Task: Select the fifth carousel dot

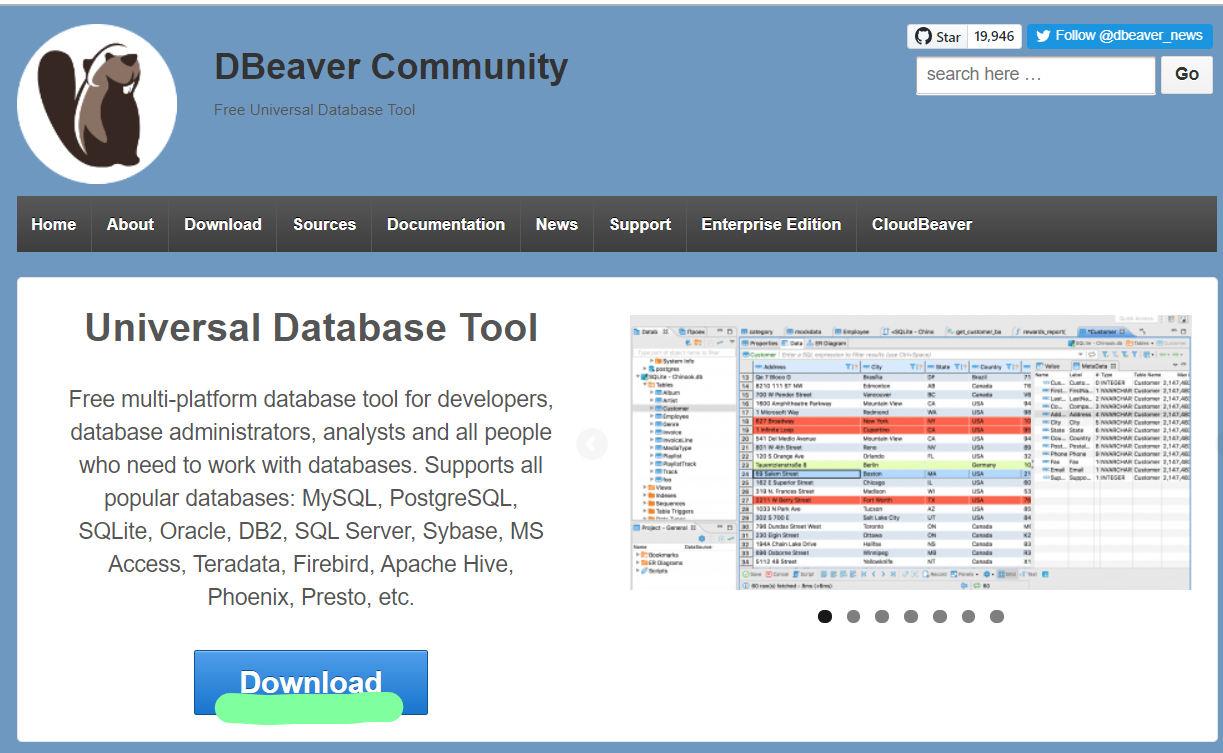Action: click(x=940, y=616)
